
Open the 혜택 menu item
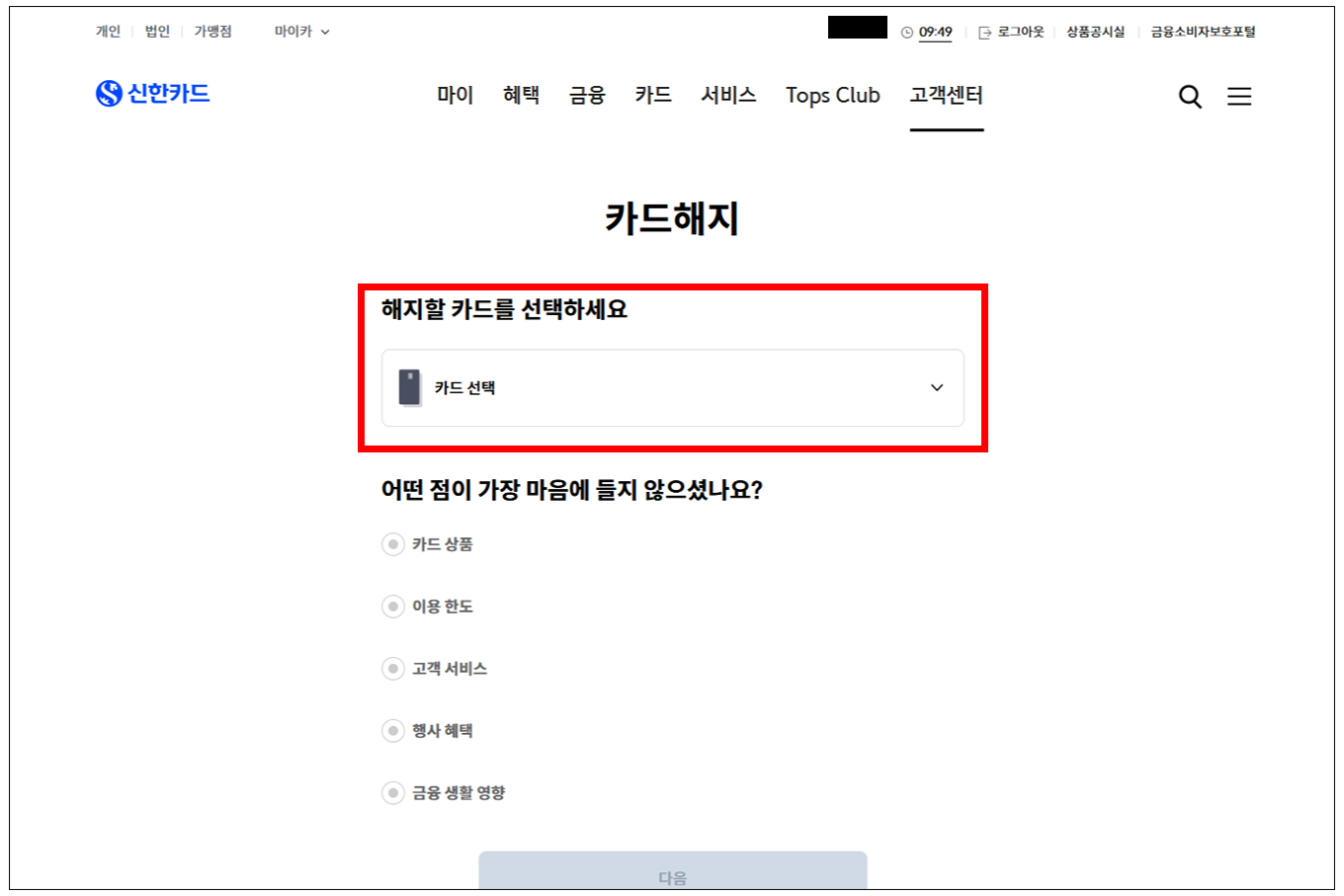tap(521, 95)
